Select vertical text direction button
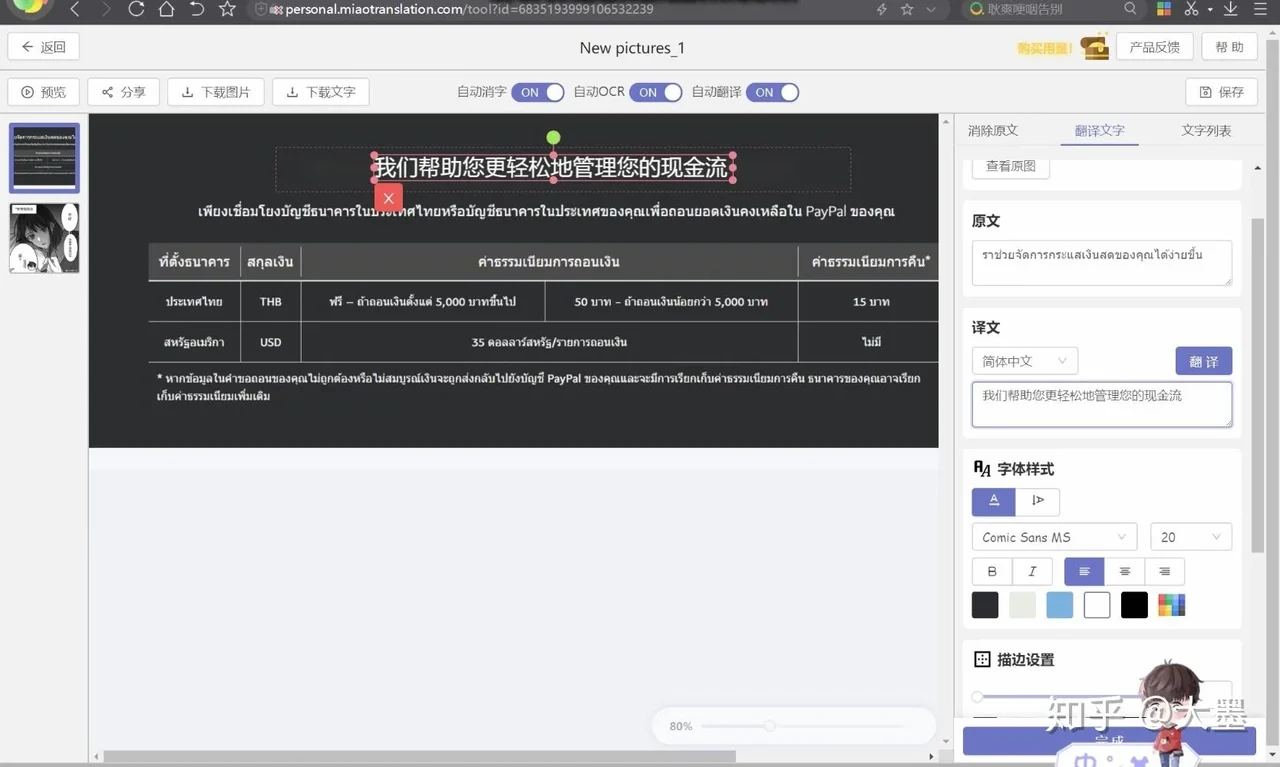 (1038, 501)
